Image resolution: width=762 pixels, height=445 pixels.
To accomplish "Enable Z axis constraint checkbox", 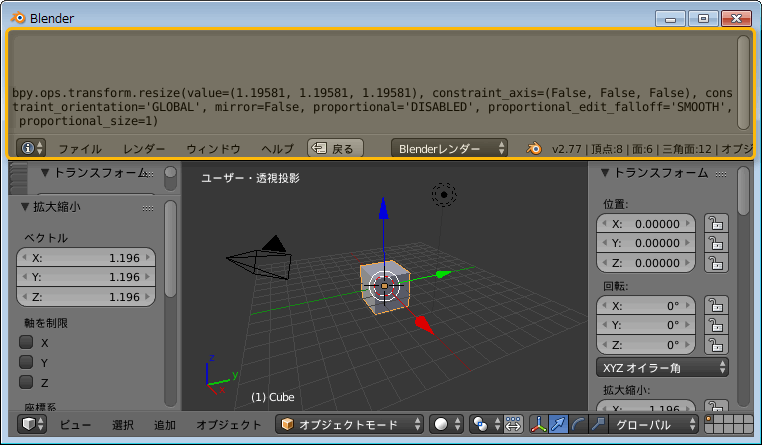I will pos(26,382).
